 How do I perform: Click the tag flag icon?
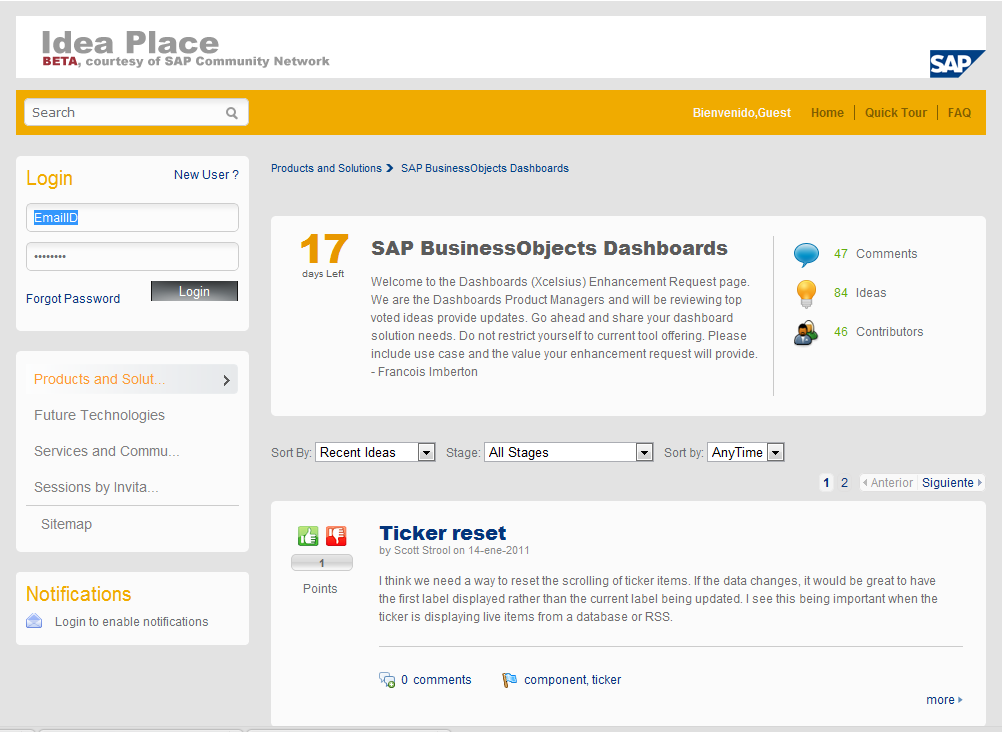click(510, 680)
